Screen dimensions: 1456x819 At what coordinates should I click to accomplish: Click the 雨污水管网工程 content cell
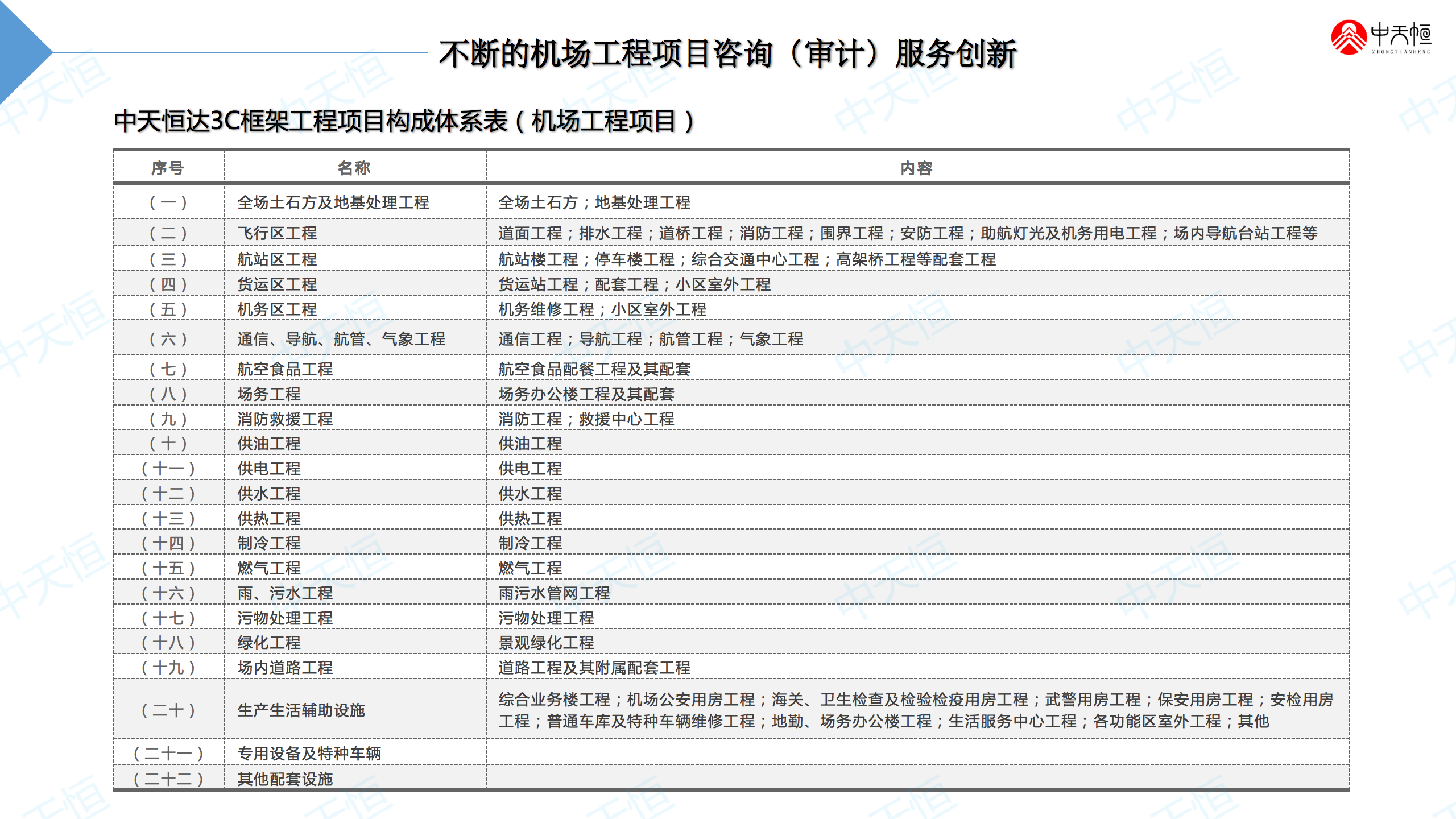pos(554,593)
